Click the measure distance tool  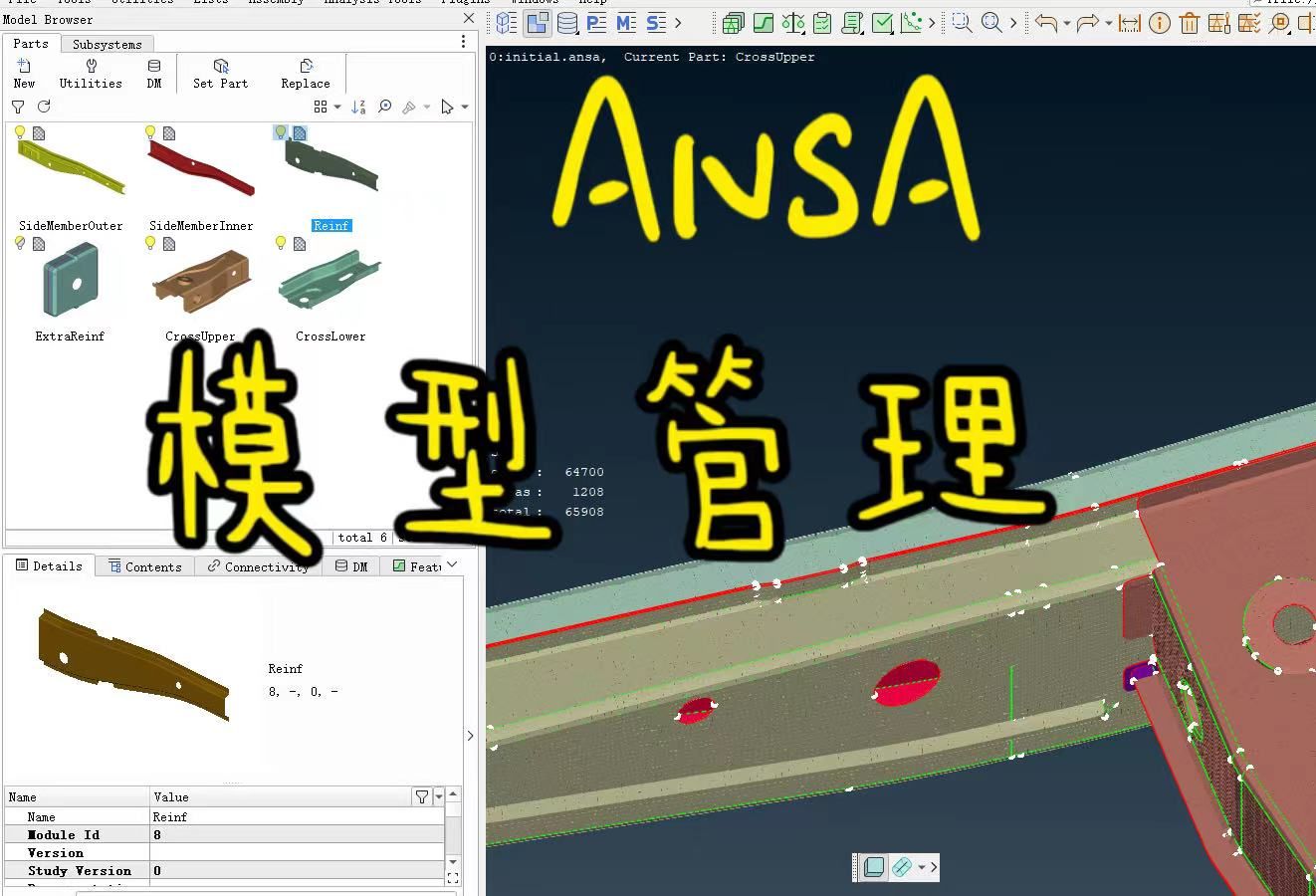[x=1129, y=23]
